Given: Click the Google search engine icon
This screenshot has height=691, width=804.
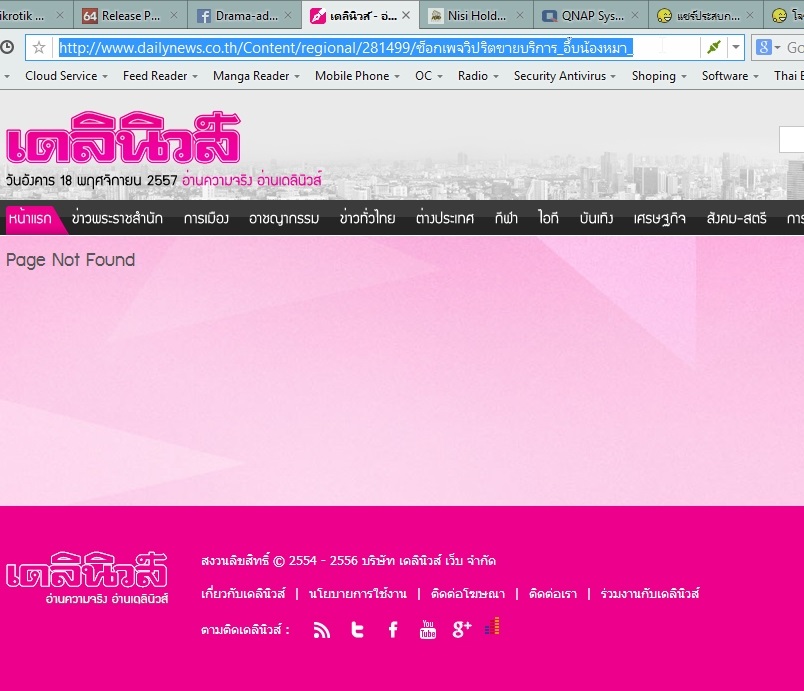Looking at the screenshot, I should [x=763, y=48].
